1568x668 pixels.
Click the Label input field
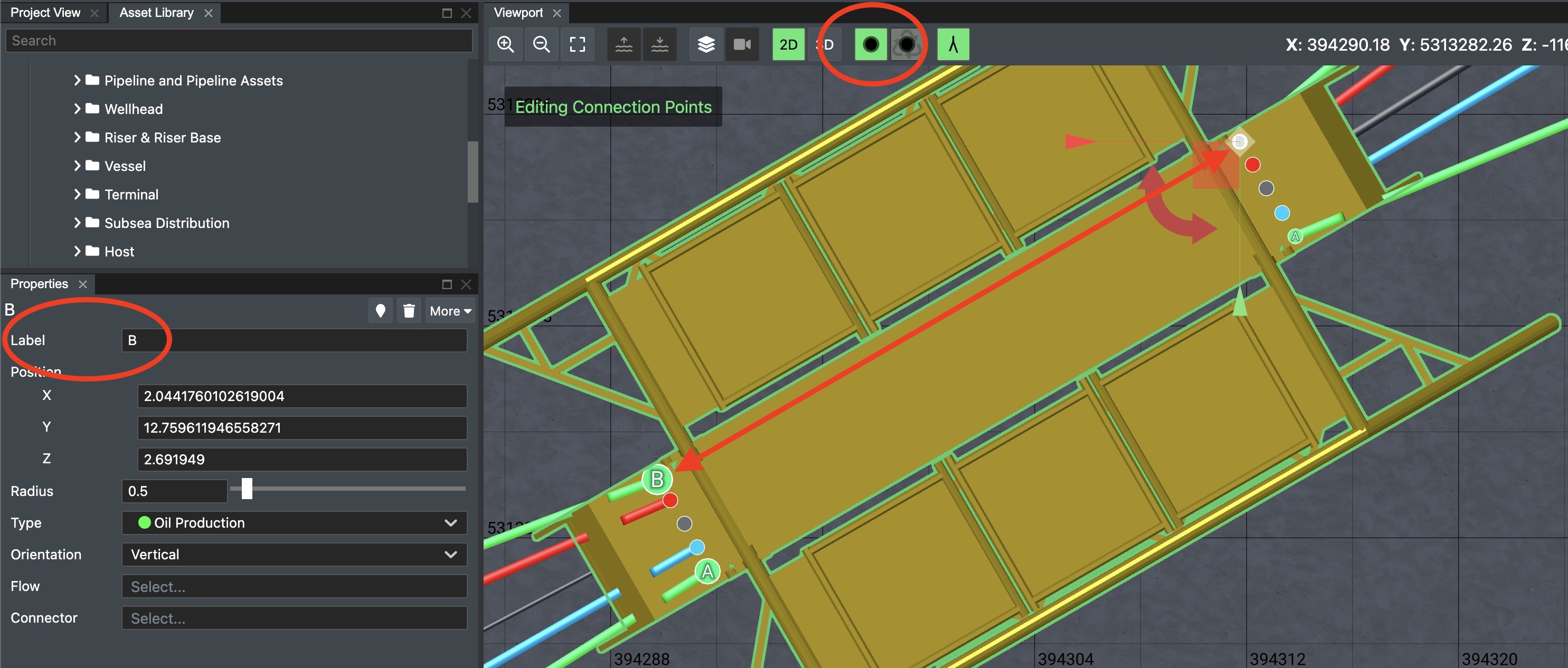tap(295, 340)
